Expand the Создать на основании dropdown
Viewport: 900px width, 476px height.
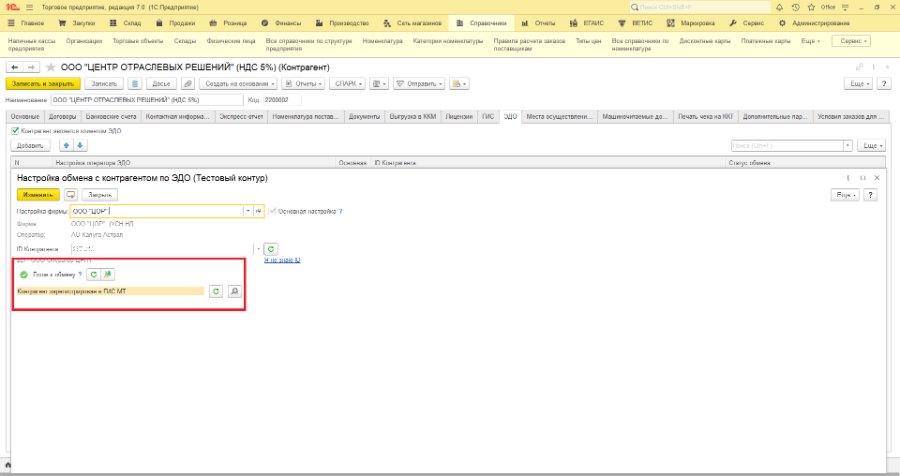tap(238, 84)
